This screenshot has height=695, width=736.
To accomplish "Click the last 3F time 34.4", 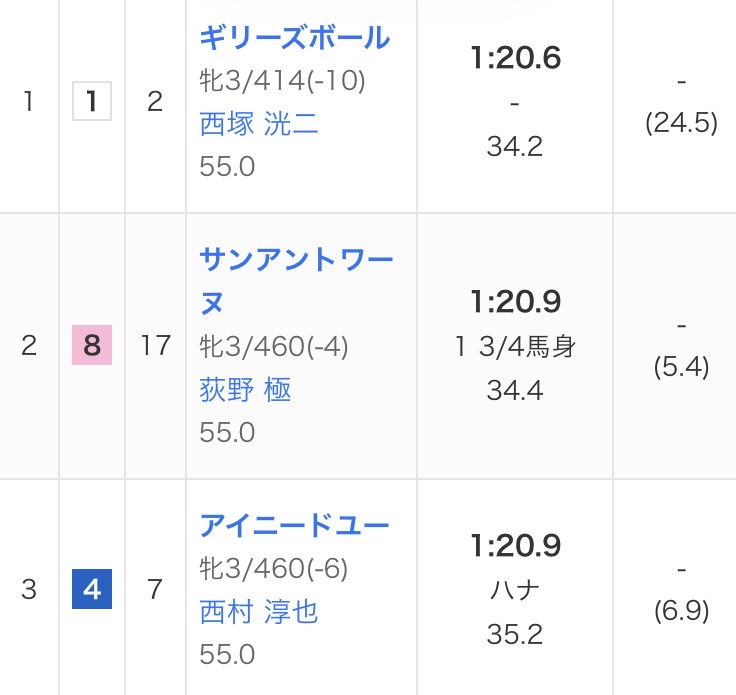I will click(515, 390).
